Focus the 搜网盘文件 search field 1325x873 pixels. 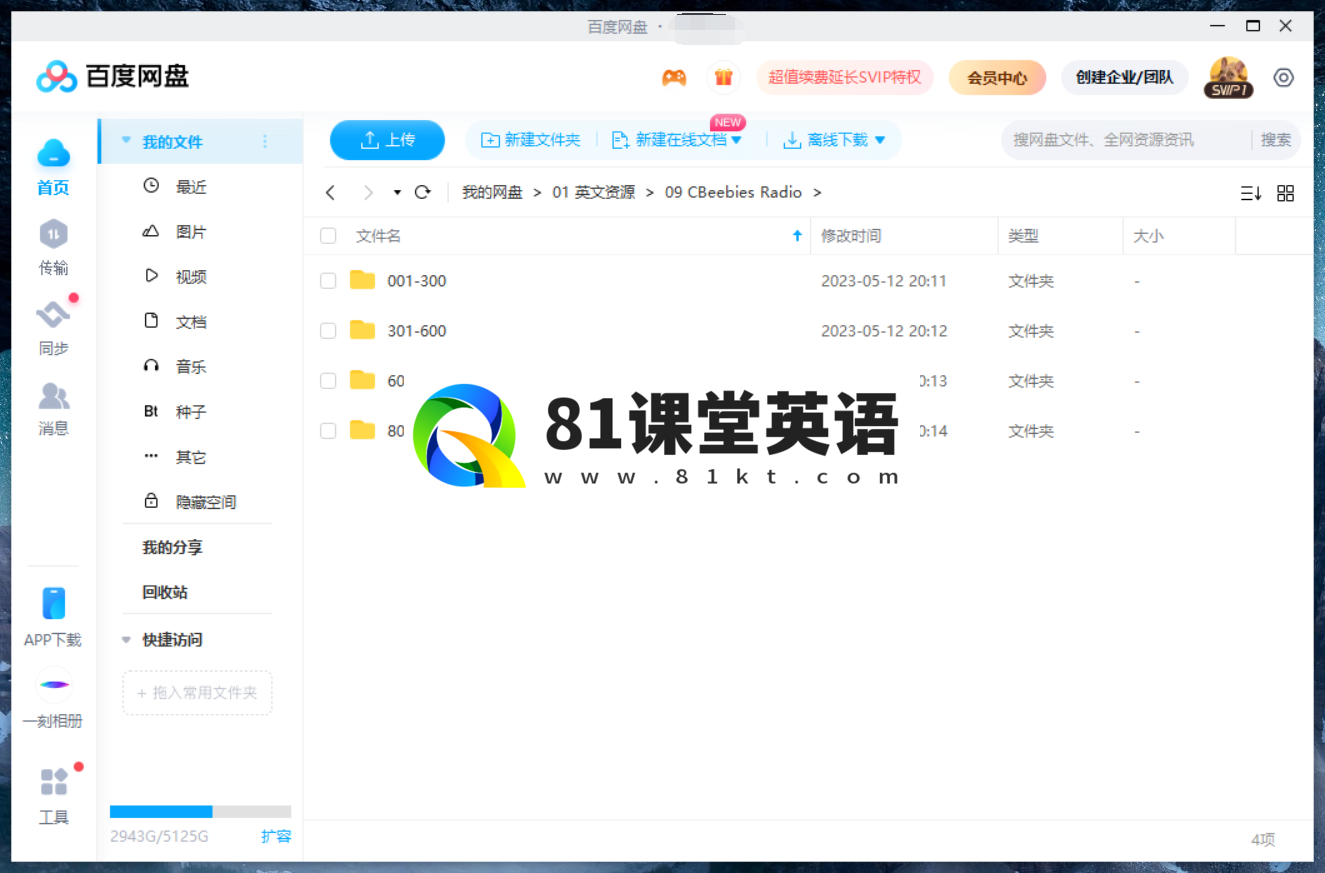point(1125,140)
